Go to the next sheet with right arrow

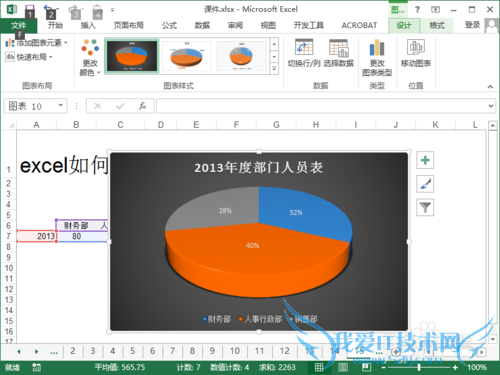click(x=36, y=351)
